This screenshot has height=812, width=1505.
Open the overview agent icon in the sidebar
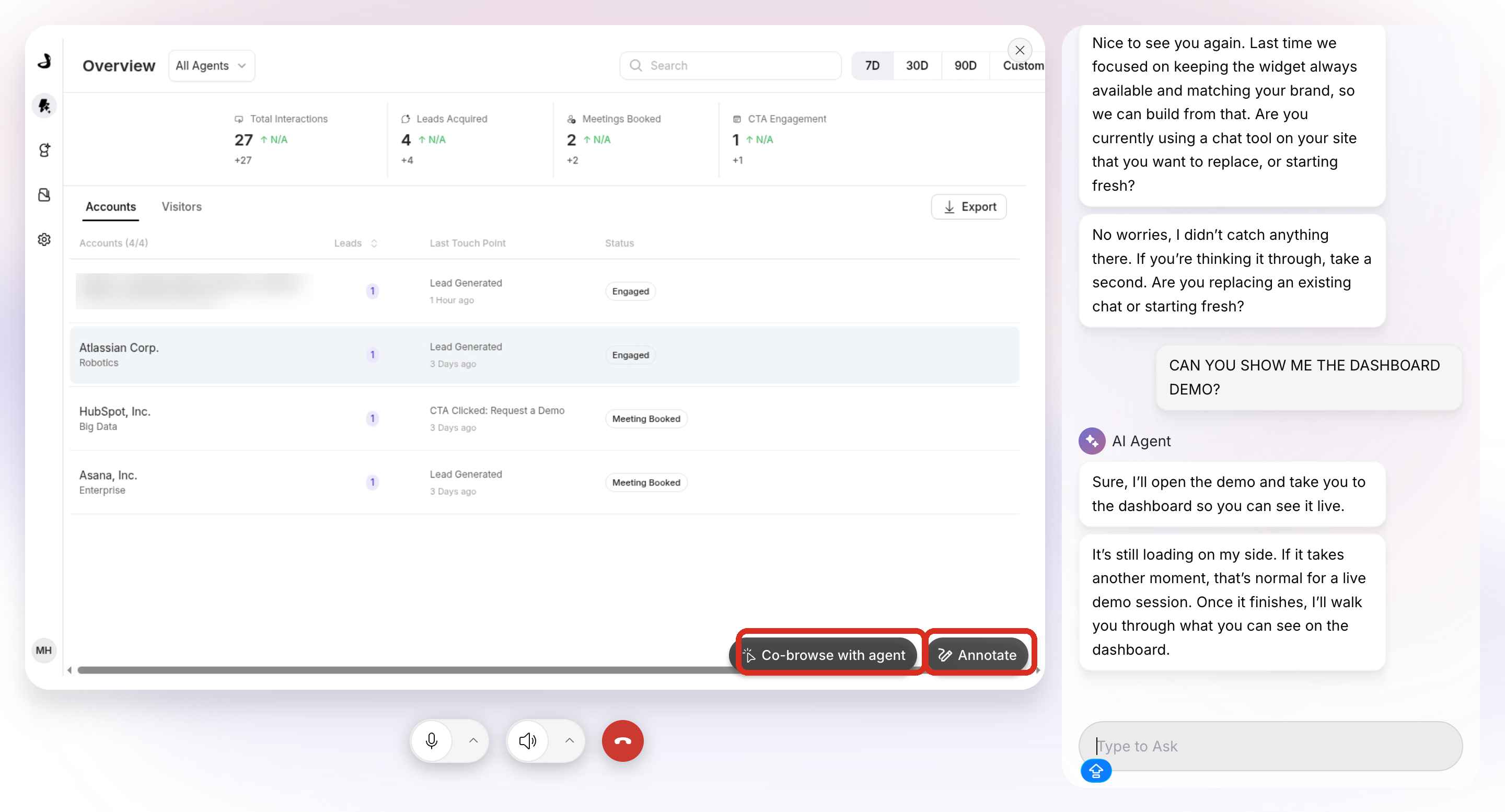(44, 106)
